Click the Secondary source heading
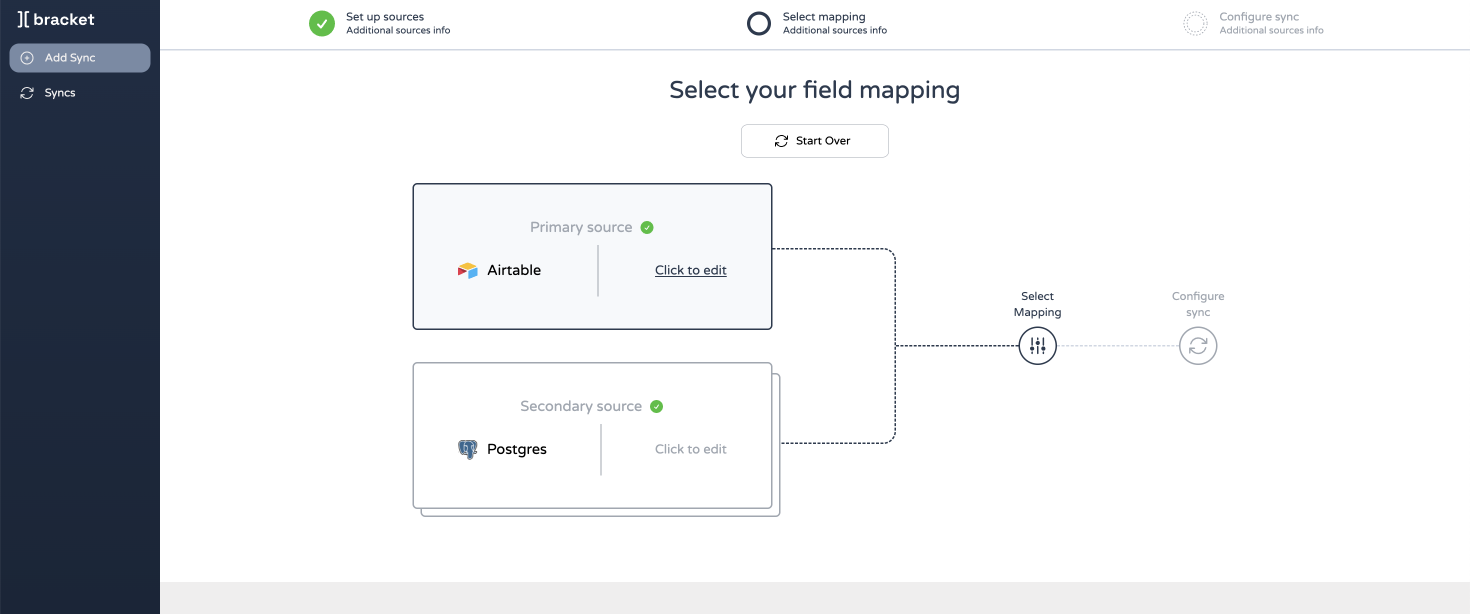The height and width of the screenshot is (614, 1470). 581,406
